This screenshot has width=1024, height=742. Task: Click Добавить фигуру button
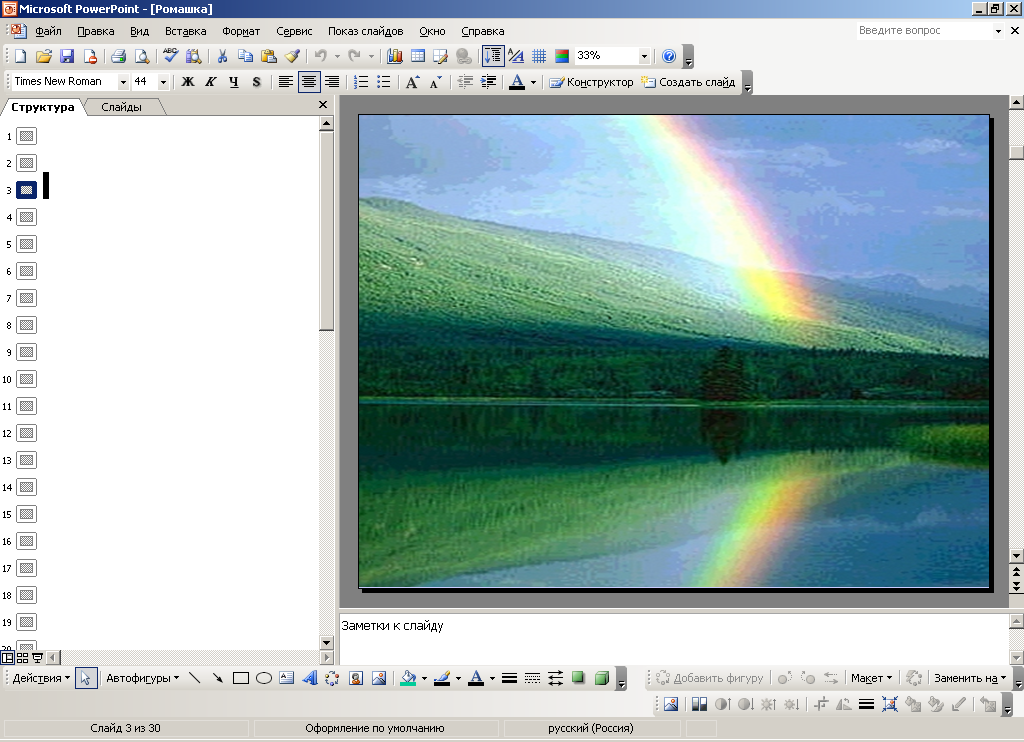click(709, 678)
